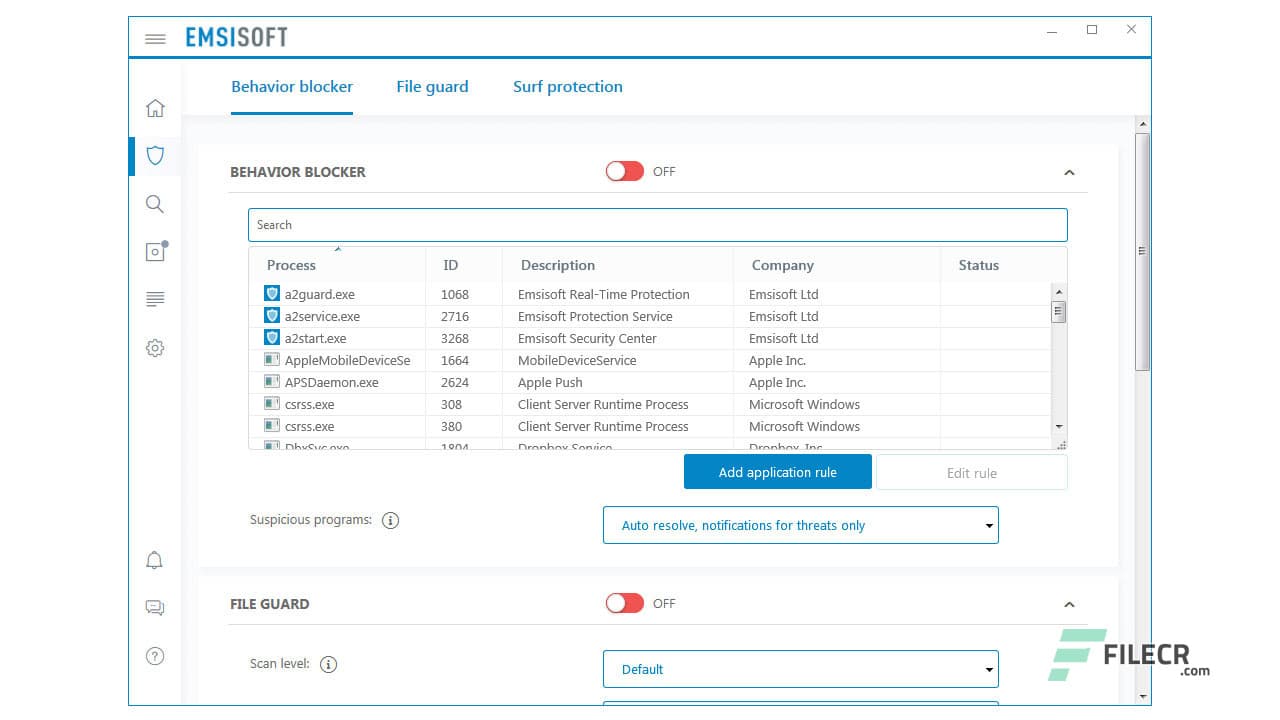
Task: Click the Add application rule button
Action: 777,471
